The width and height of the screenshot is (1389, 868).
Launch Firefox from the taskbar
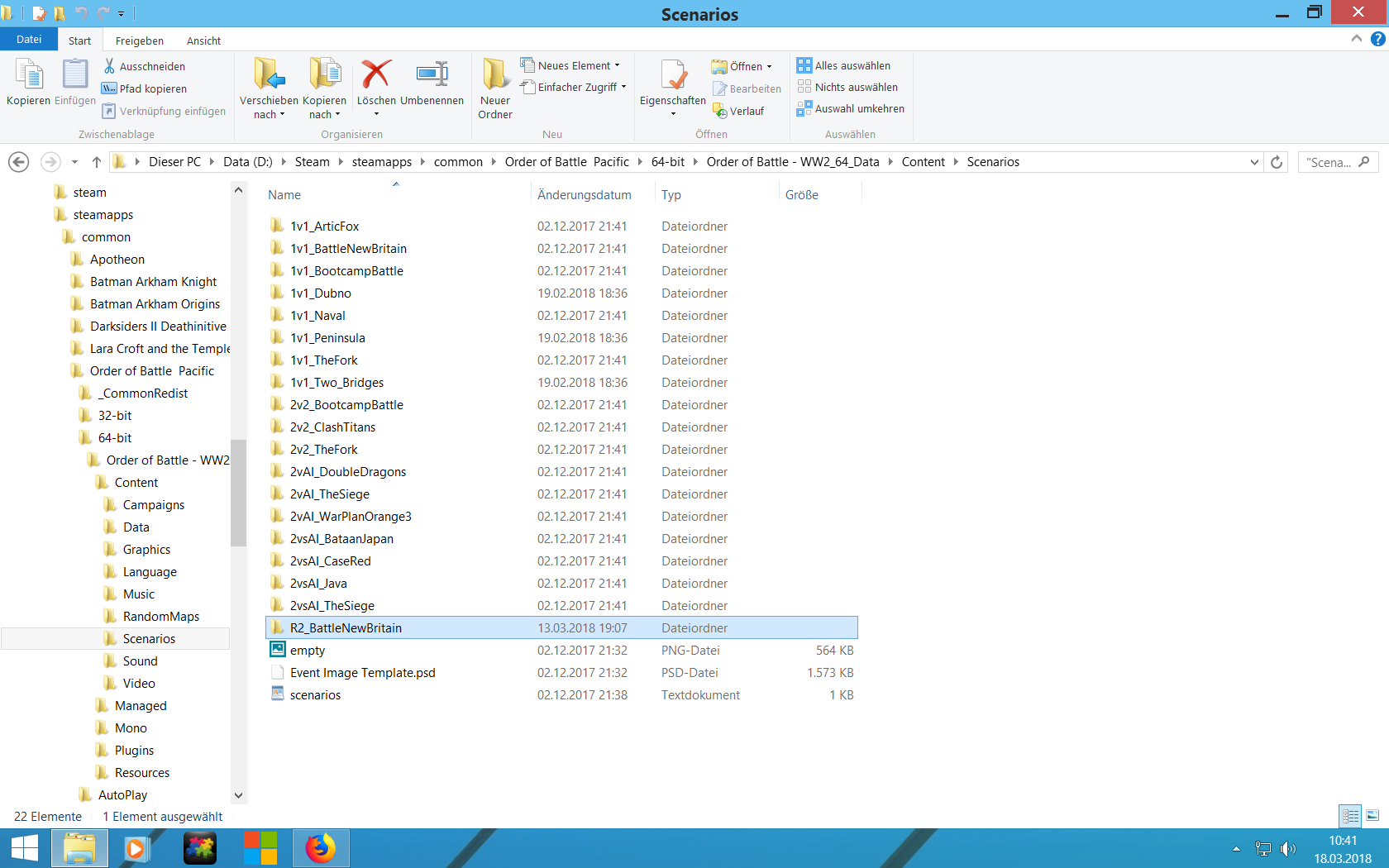(x=321, y=847)
